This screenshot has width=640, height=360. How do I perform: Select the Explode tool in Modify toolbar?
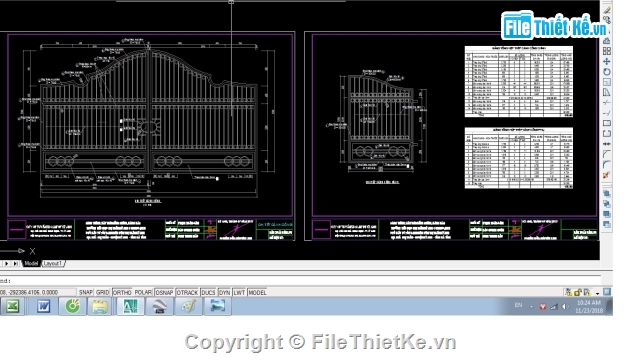click(607, 175)
